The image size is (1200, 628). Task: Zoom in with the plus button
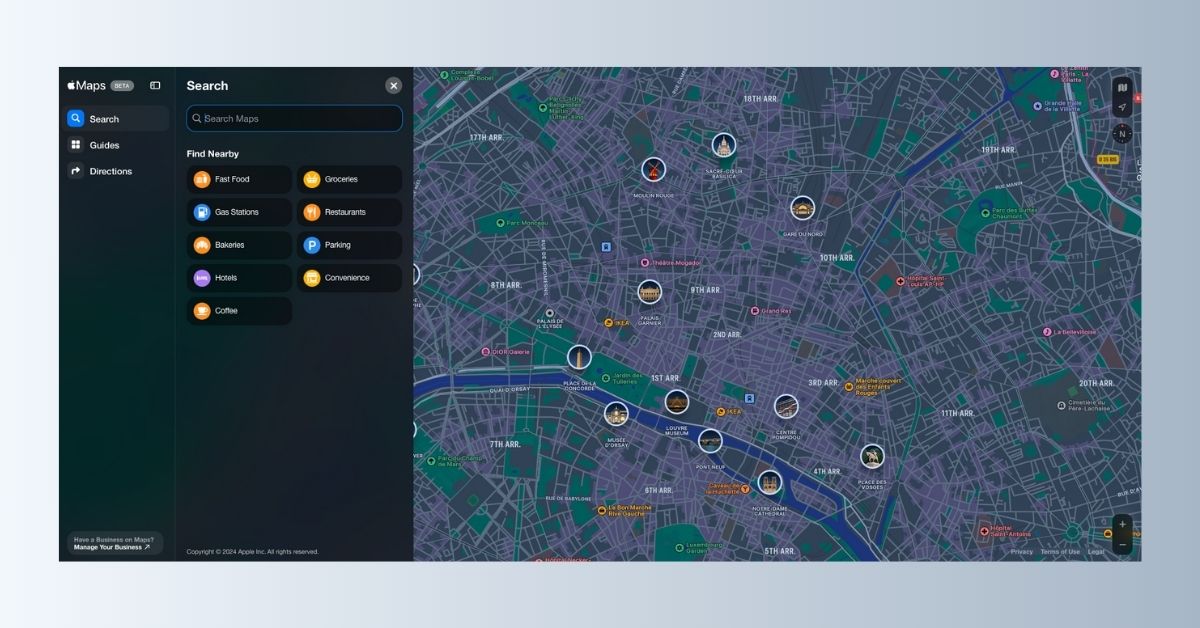click(1122, 524)
